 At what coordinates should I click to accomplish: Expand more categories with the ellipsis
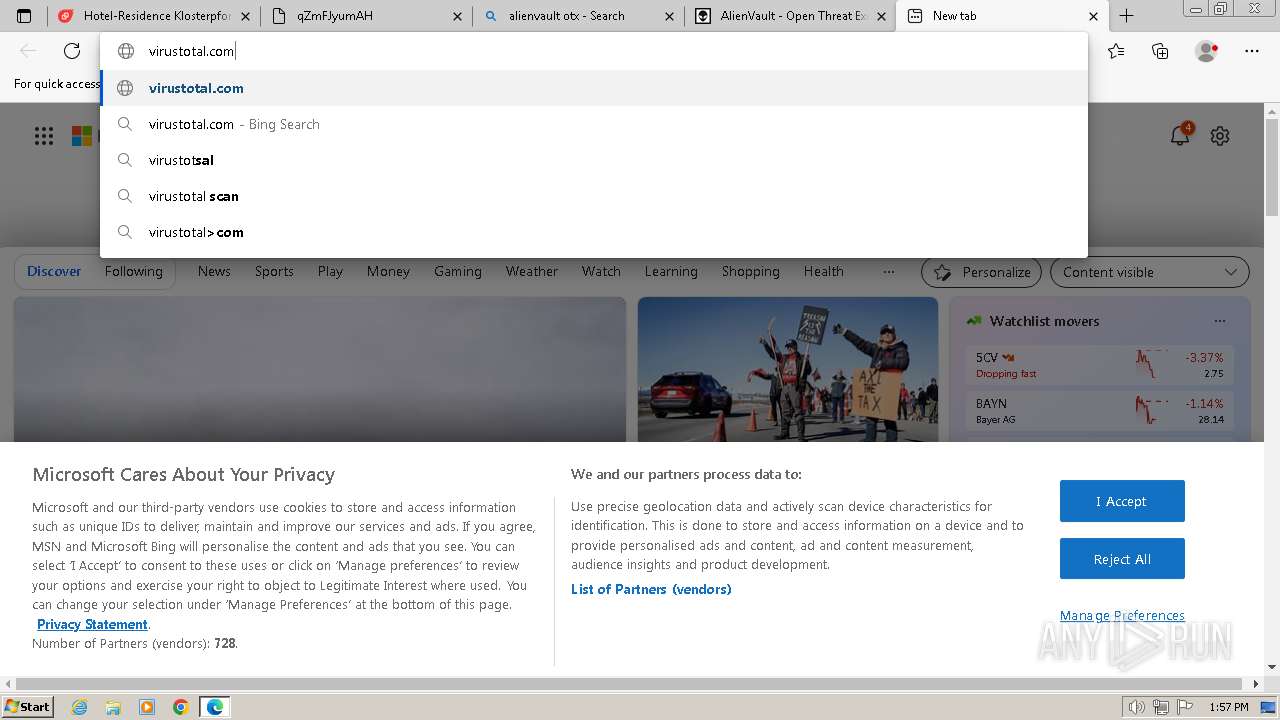coord(889,271)
